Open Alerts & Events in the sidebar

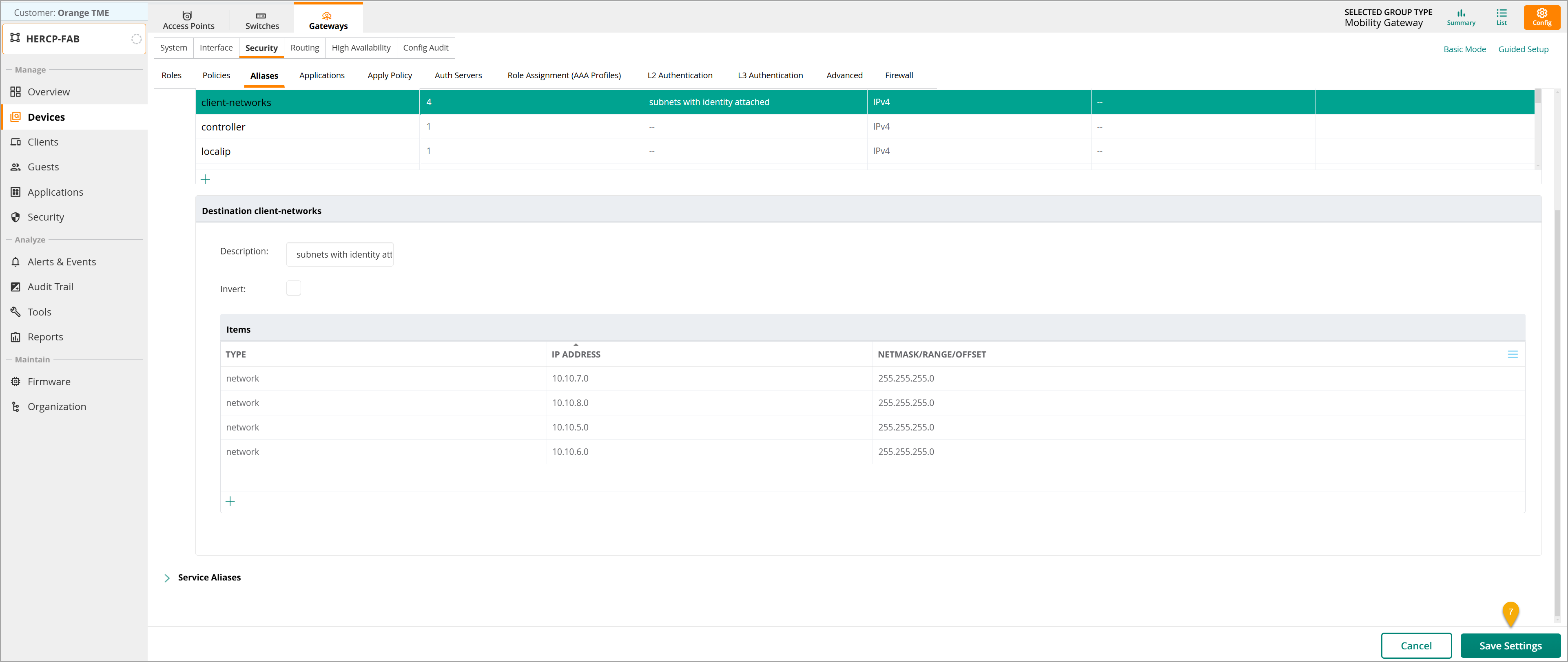tap(74, 262)
